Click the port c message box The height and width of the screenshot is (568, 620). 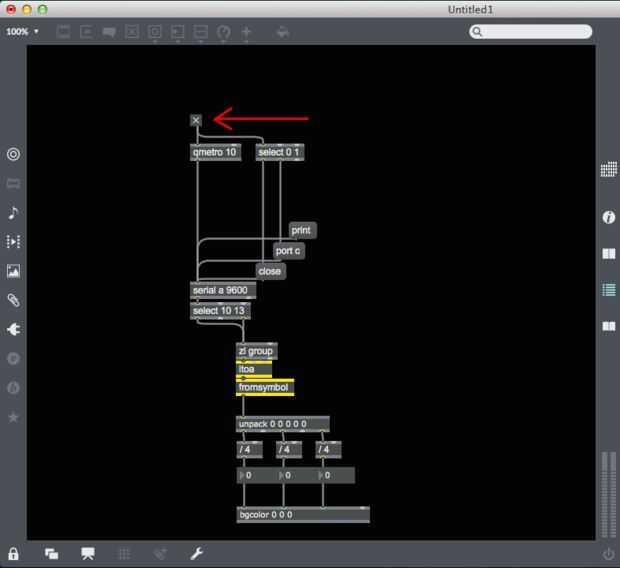tap(289, 251)
